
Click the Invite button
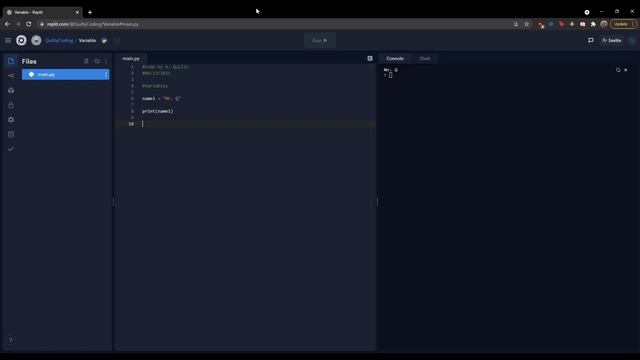click(611, 40)
